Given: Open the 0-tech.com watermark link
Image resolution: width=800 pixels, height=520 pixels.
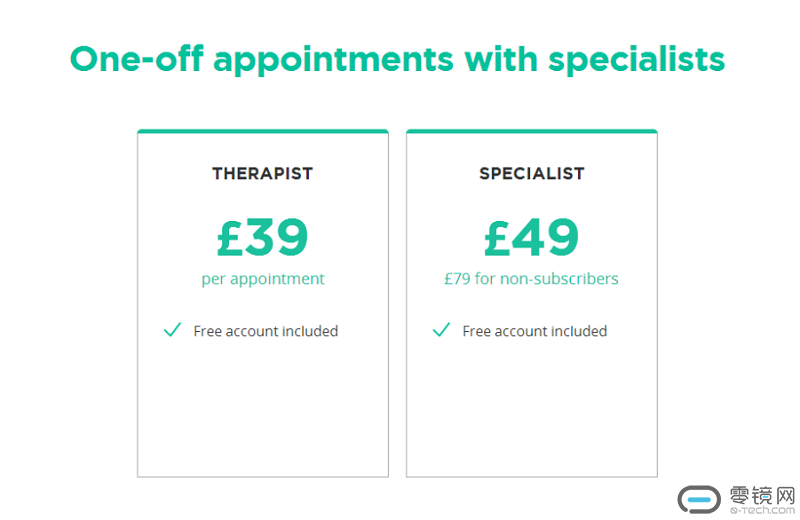Looking at the screenshot, I should tap(762, 511).
